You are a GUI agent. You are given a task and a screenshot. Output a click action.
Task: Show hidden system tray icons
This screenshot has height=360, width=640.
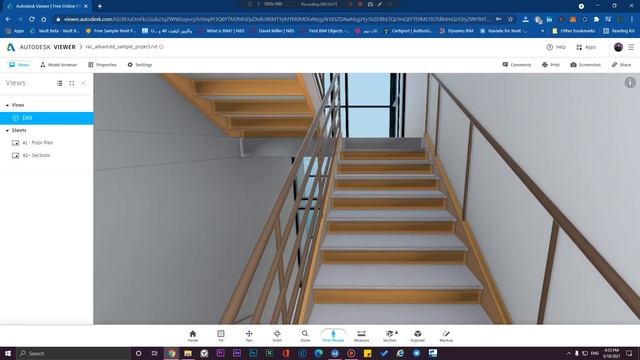coord(569,353)
